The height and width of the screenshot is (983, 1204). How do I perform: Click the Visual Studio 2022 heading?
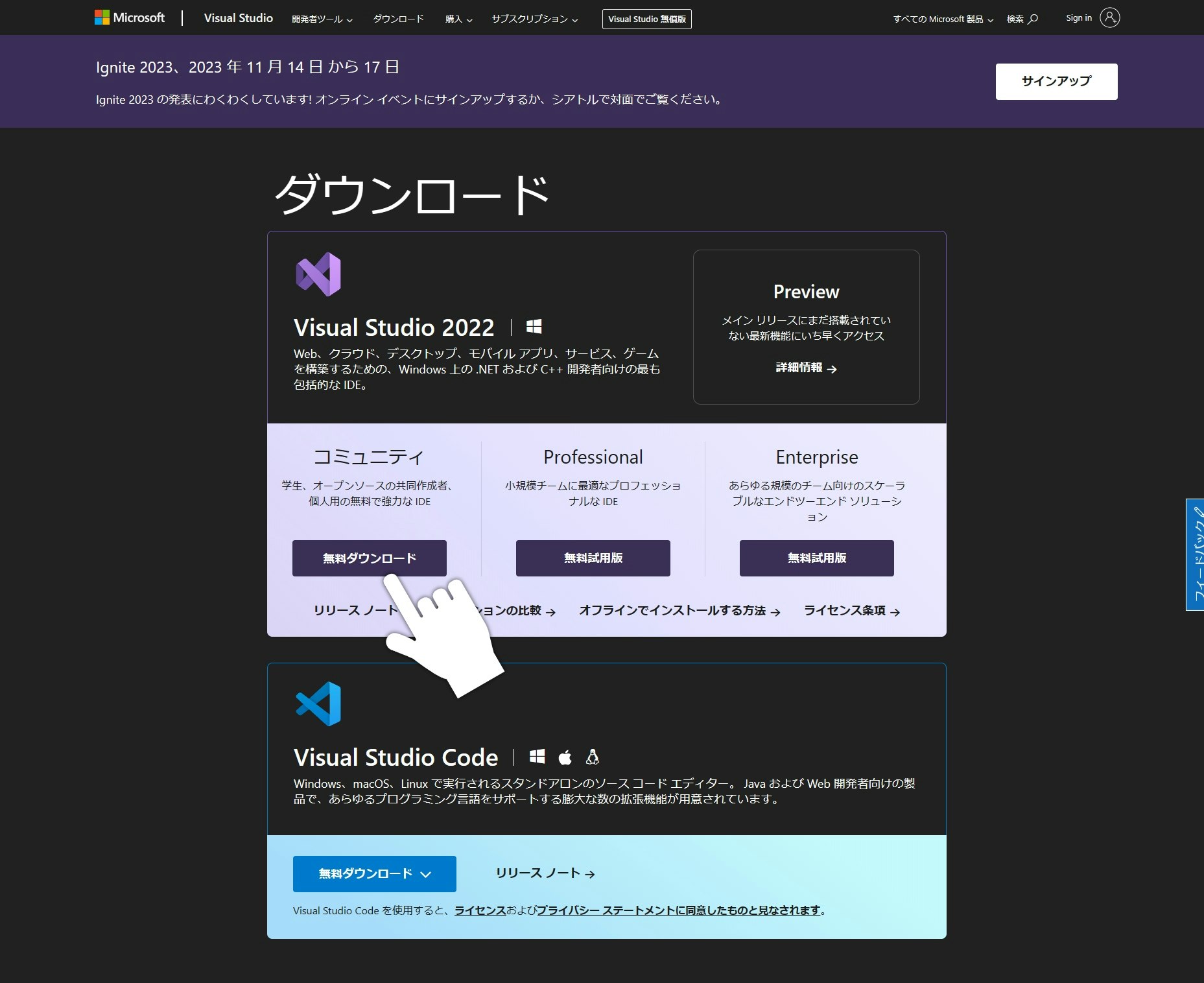[x=394, y=327]
